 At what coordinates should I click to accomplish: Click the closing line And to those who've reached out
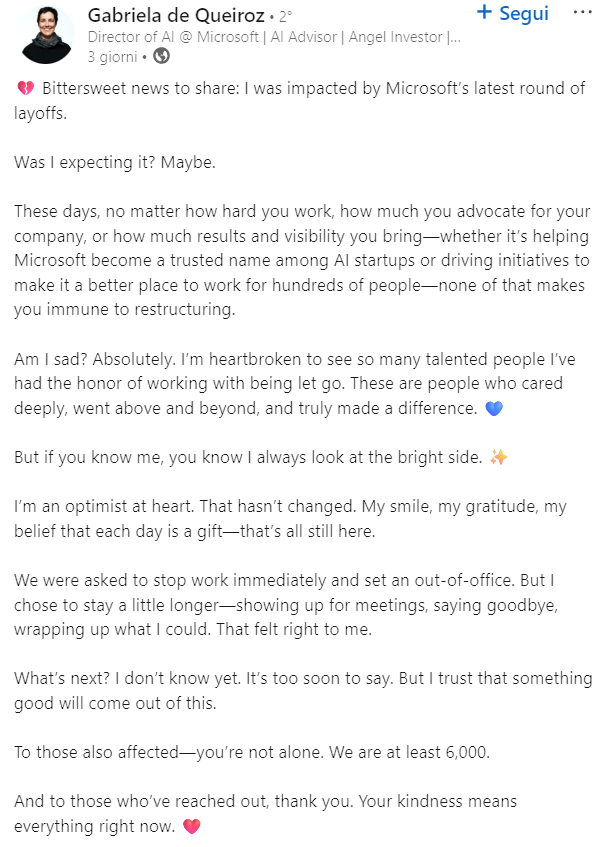click(265, 814)
